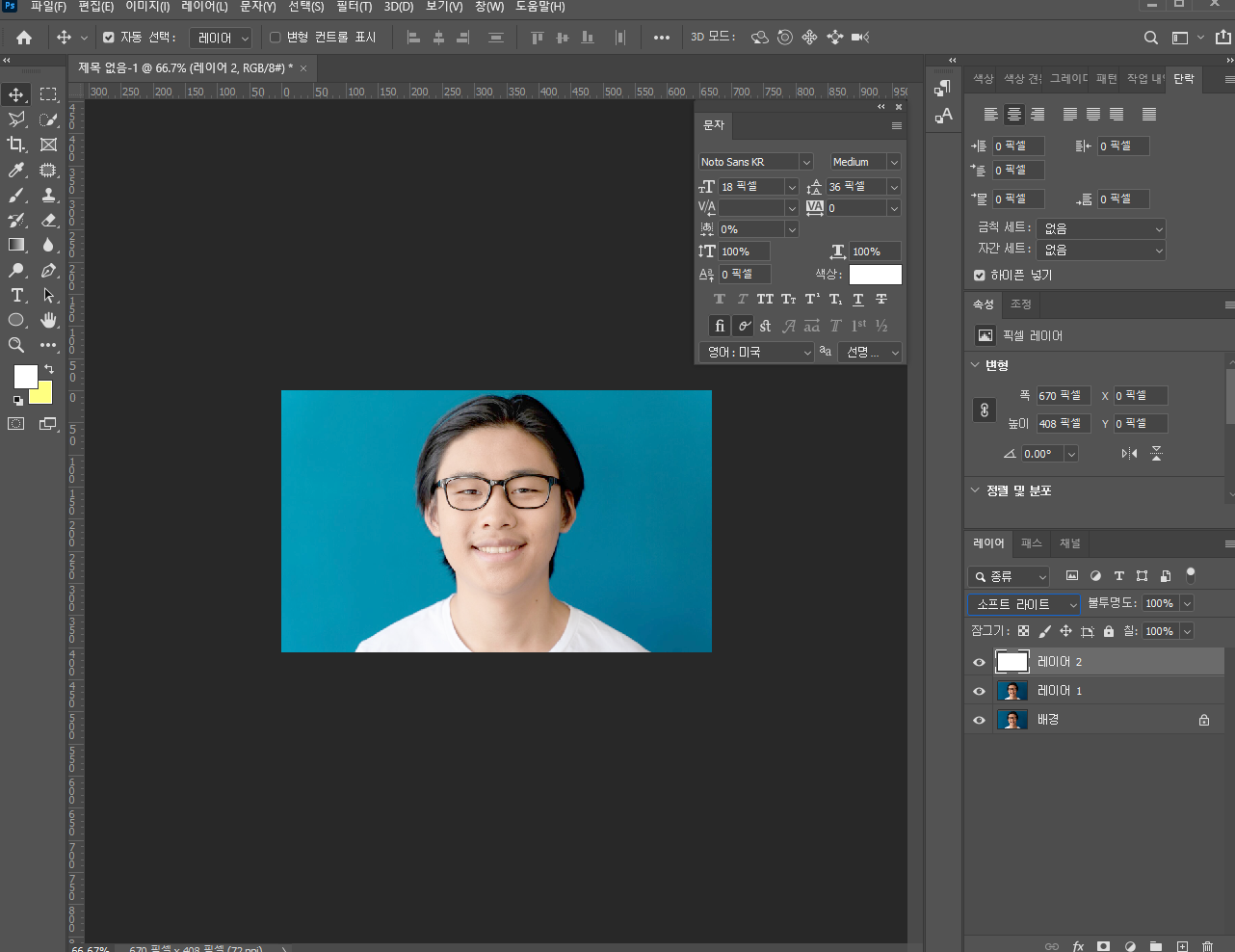Enable Show Transform Controls (변형 컨트롤 표시)
This screenshot has width=1235, height=952.
pos(275,38)
